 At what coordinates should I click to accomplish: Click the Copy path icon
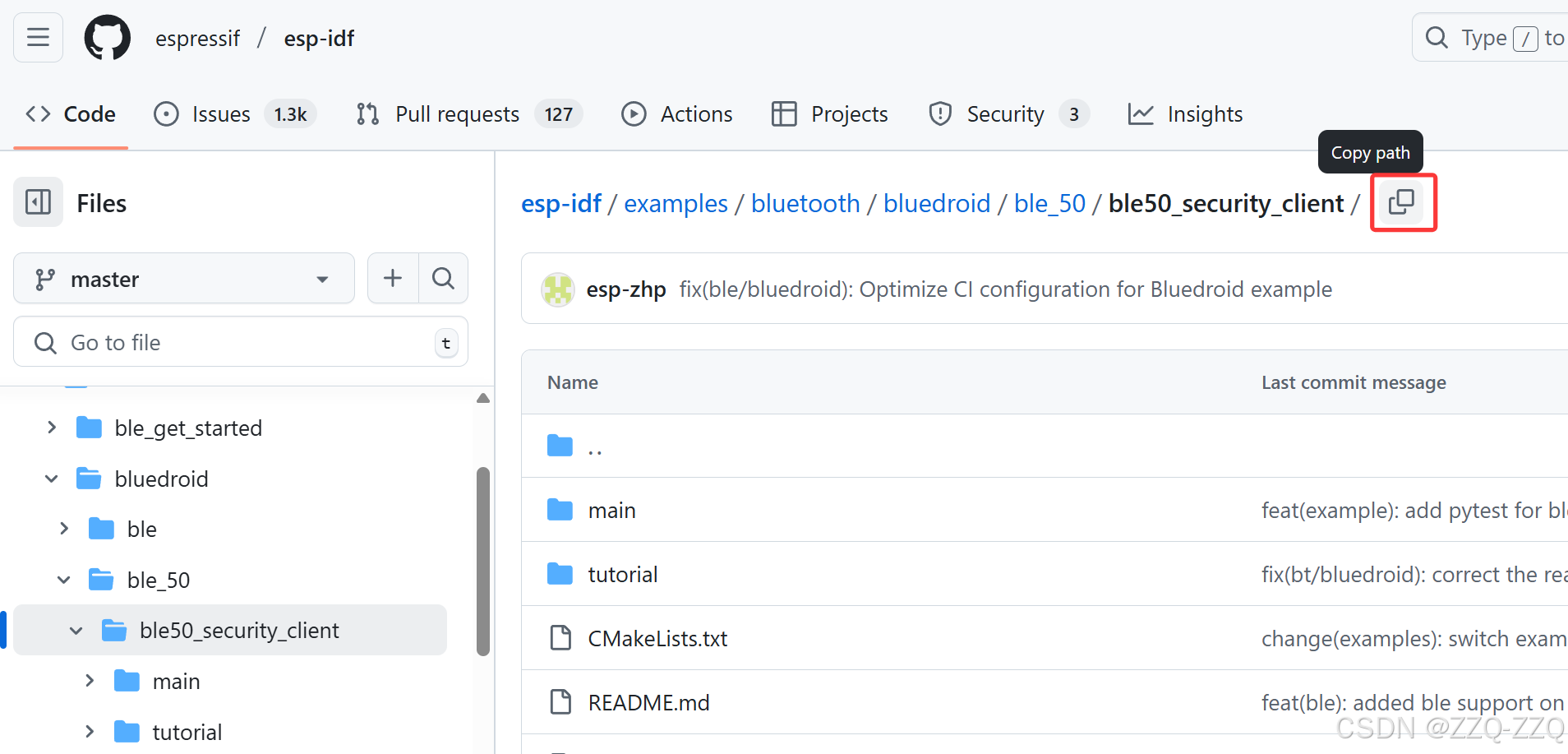[x=1401, y=202]
